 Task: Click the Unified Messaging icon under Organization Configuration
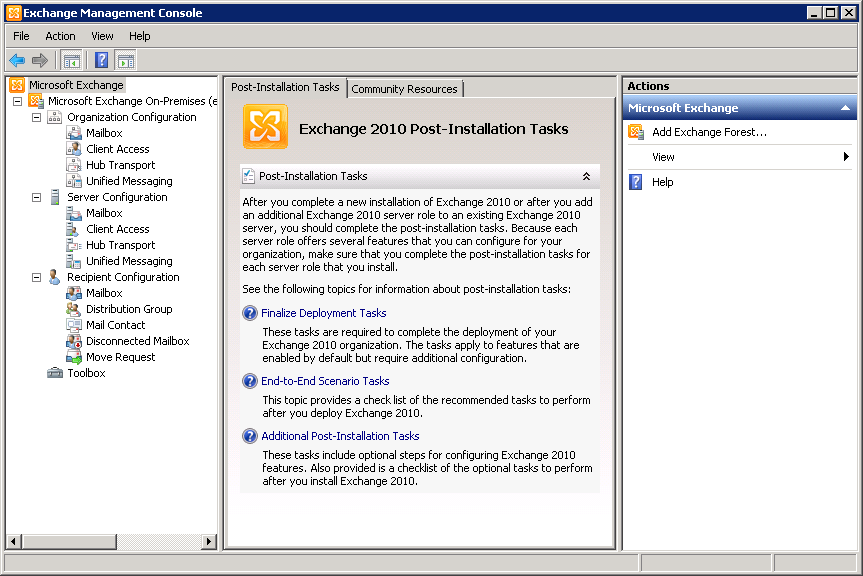[x=74, y=181]
